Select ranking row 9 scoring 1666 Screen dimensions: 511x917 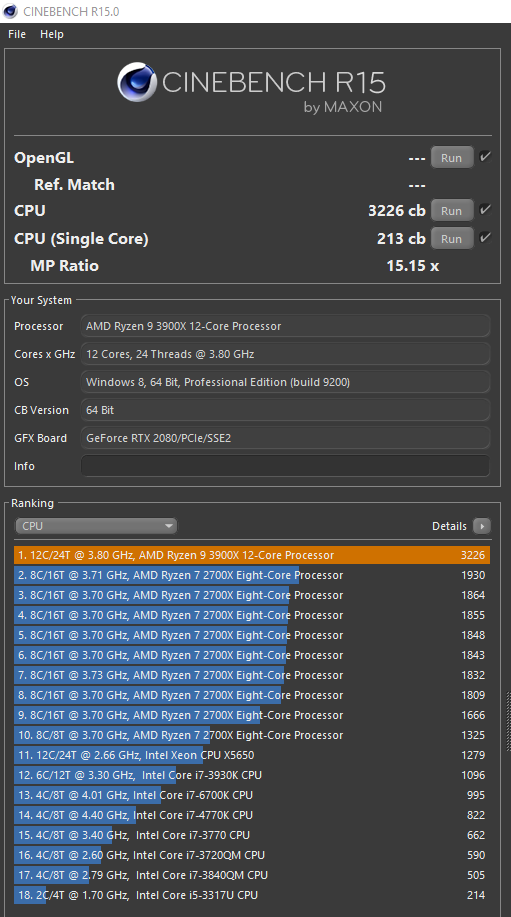click(x=252, y=715)
